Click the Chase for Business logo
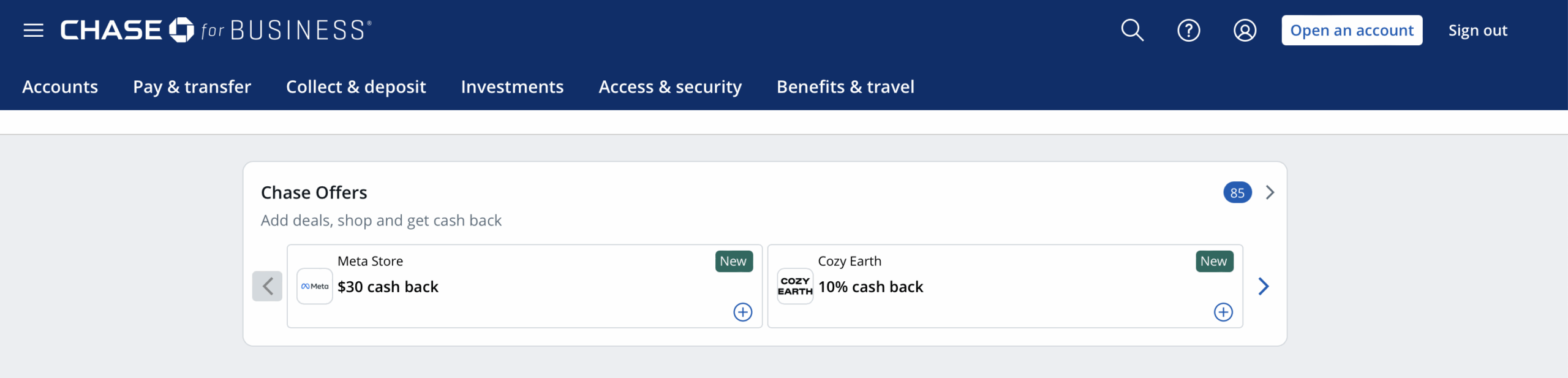 (216, 30)
